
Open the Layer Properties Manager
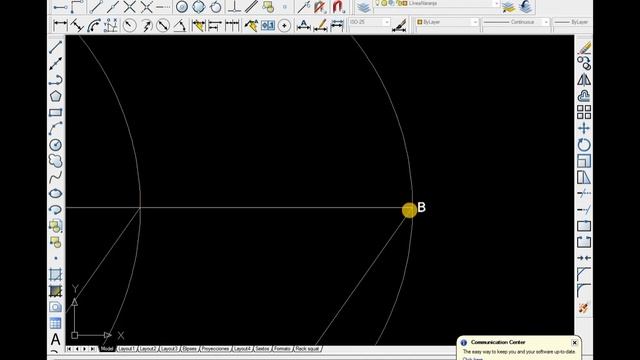click(x=363, y=7)
